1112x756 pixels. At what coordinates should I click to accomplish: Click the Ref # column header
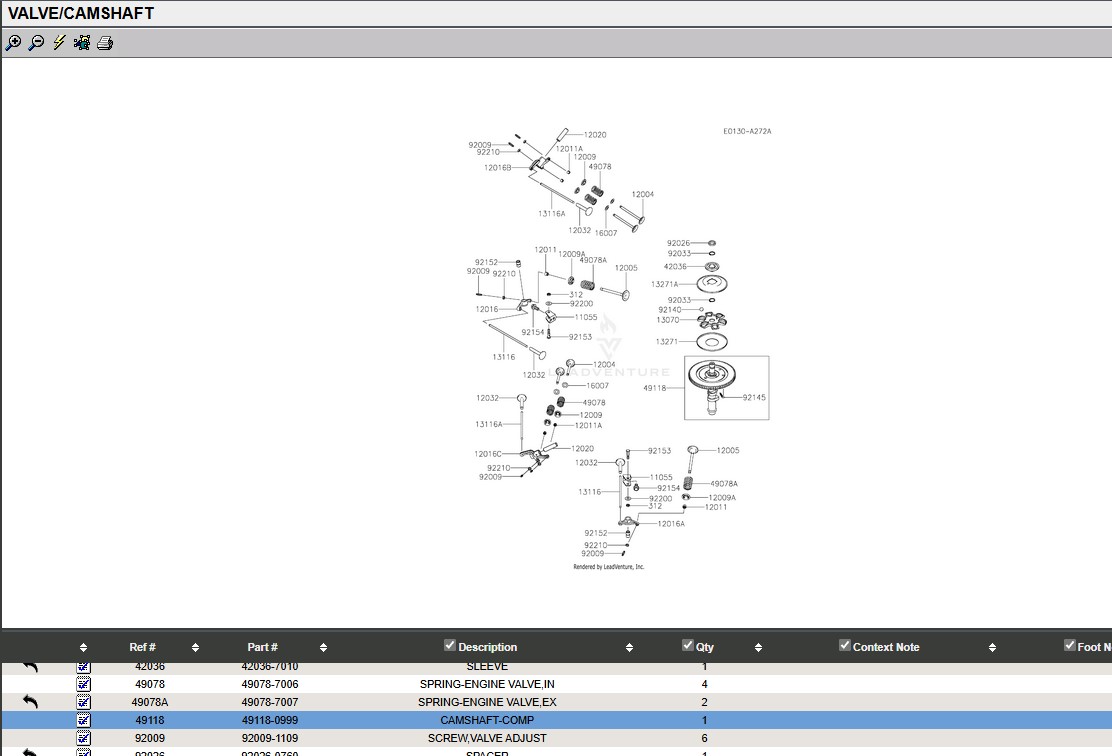(x=142, y=647)
